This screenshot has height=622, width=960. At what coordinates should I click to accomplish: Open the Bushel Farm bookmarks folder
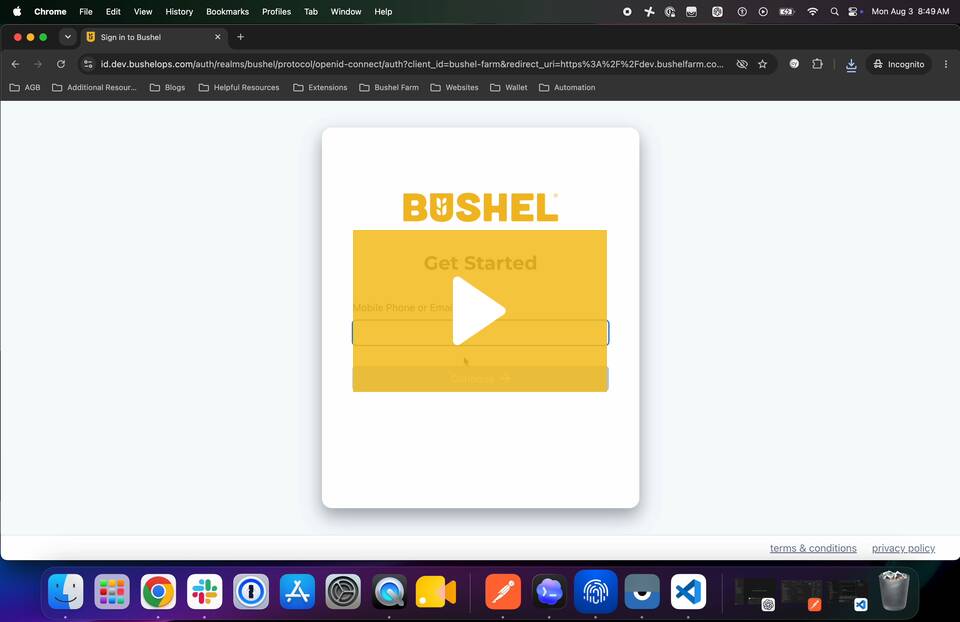click(389, 88)
